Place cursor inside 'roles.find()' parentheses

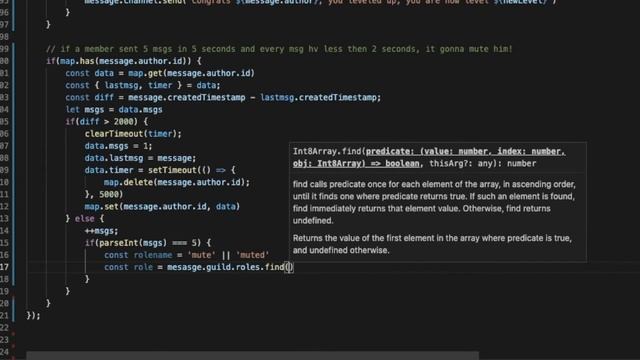coord(289,267)
